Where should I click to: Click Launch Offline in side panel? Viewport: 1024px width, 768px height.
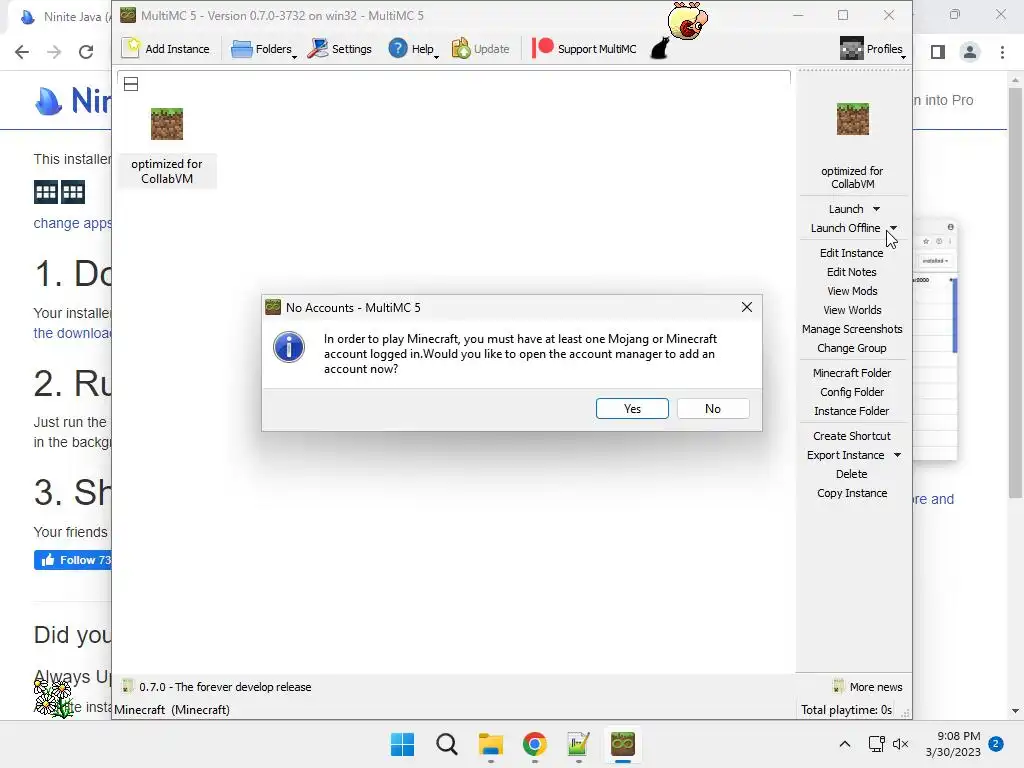click(x=845, y=228)
